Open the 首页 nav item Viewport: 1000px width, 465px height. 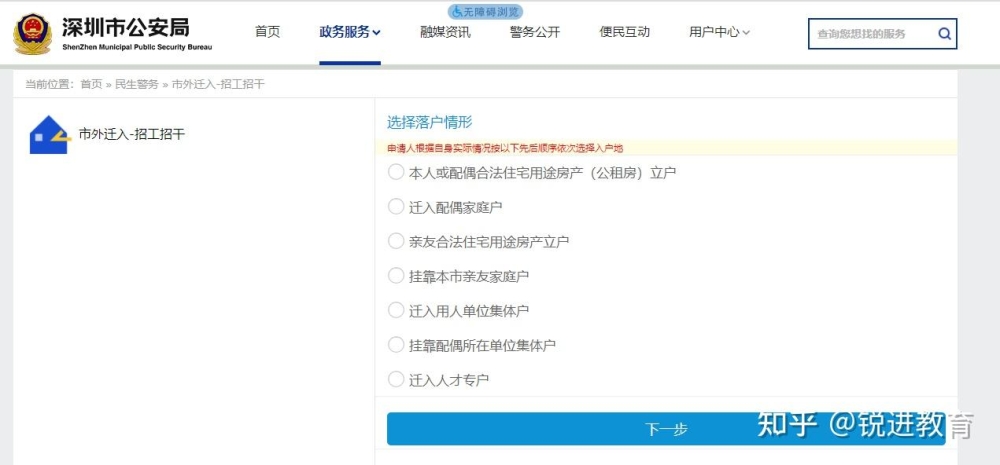click(x=267, y=32)
